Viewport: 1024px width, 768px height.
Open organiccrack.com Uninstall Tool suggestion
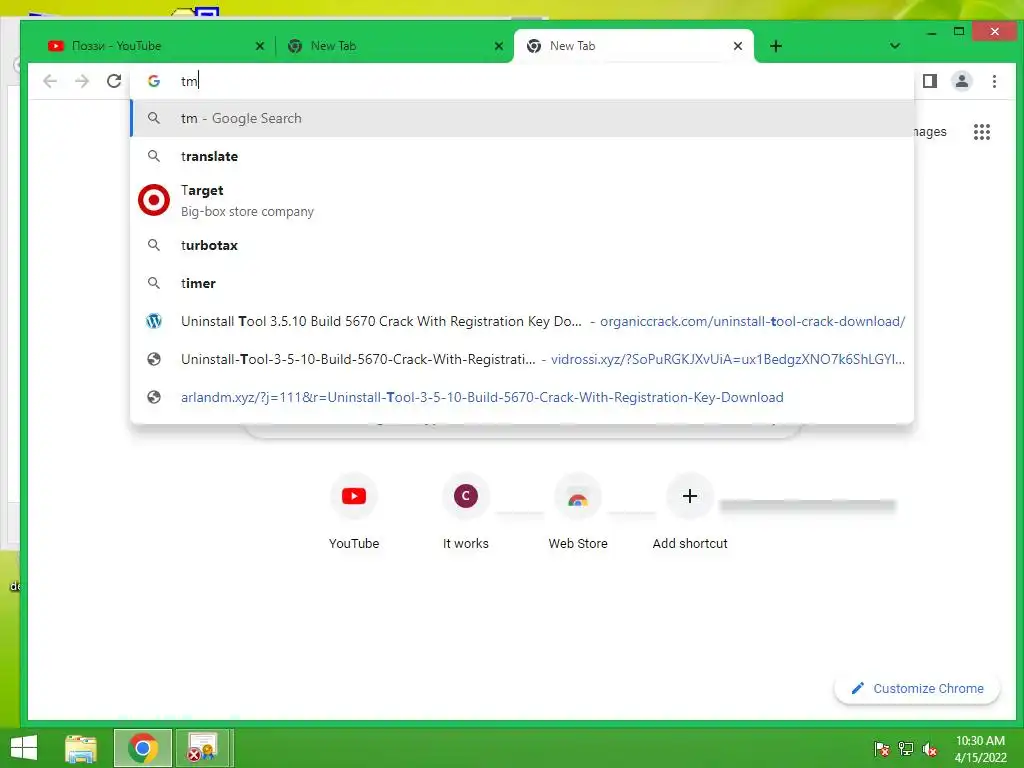522,321
